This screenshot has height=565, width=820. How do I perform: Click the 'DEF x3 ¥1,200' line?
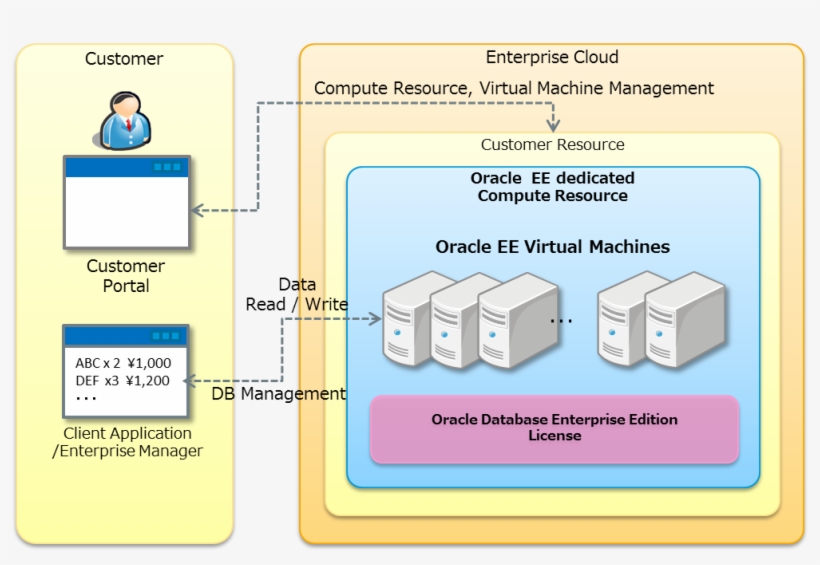[x=122, y=380]
